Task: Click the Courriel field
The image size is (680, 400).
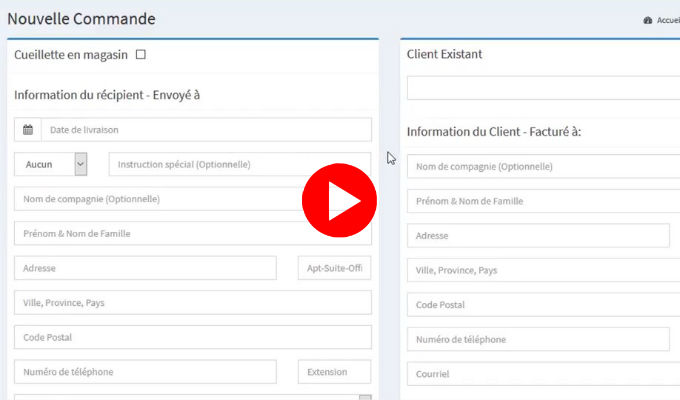Action: pos(543,374)
